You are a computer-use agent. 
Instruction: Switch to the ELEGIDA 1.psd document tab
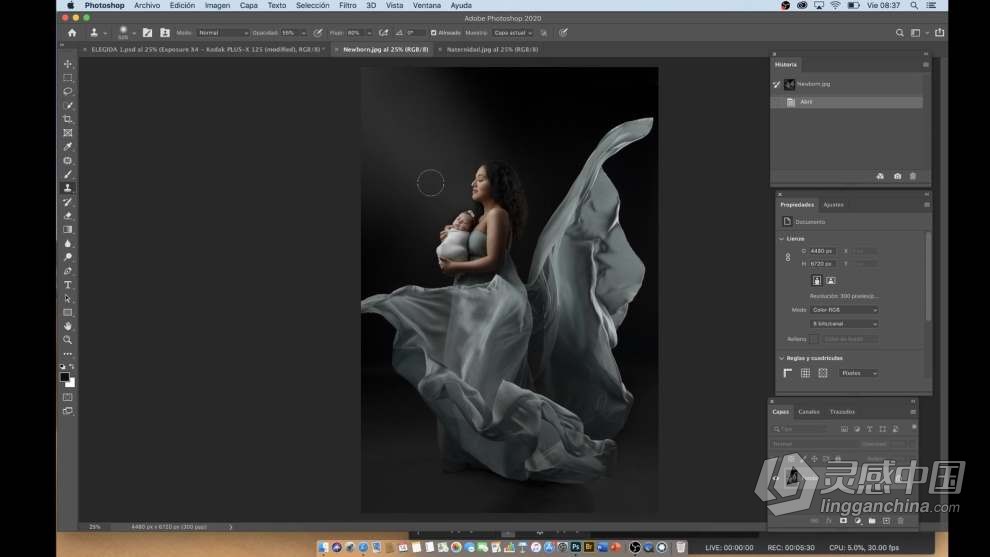pyautogui.click(x=206, y=49)
